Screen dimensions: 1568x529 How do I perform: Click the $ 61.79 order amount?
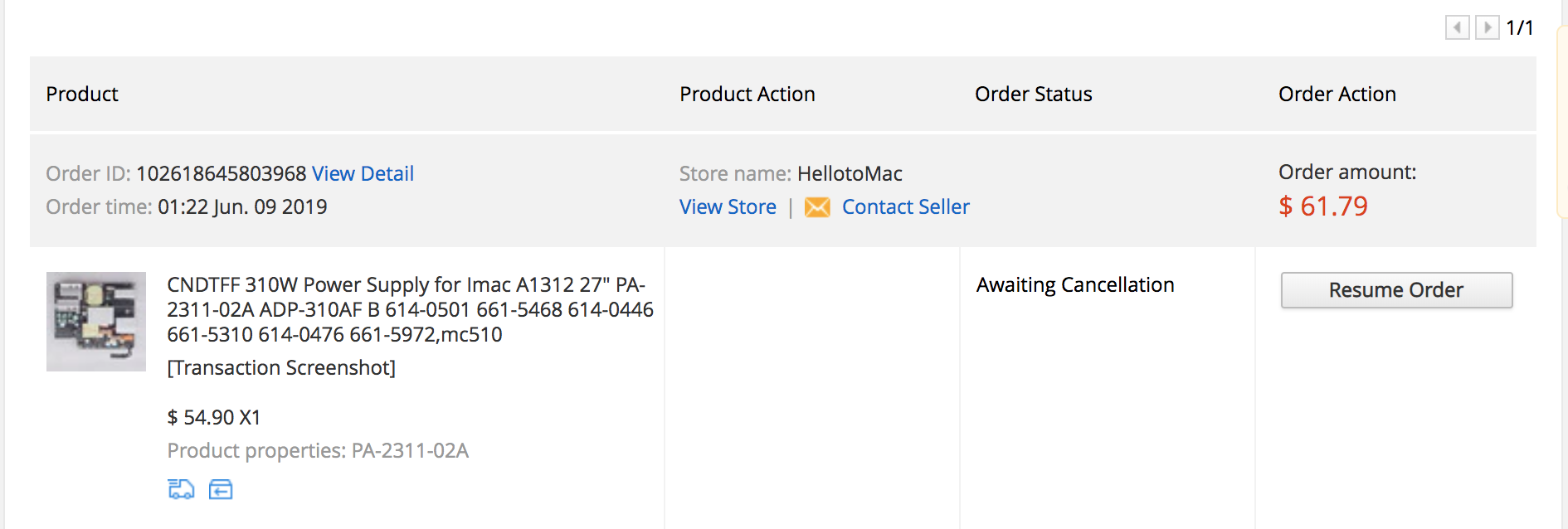click(1323, 206)
